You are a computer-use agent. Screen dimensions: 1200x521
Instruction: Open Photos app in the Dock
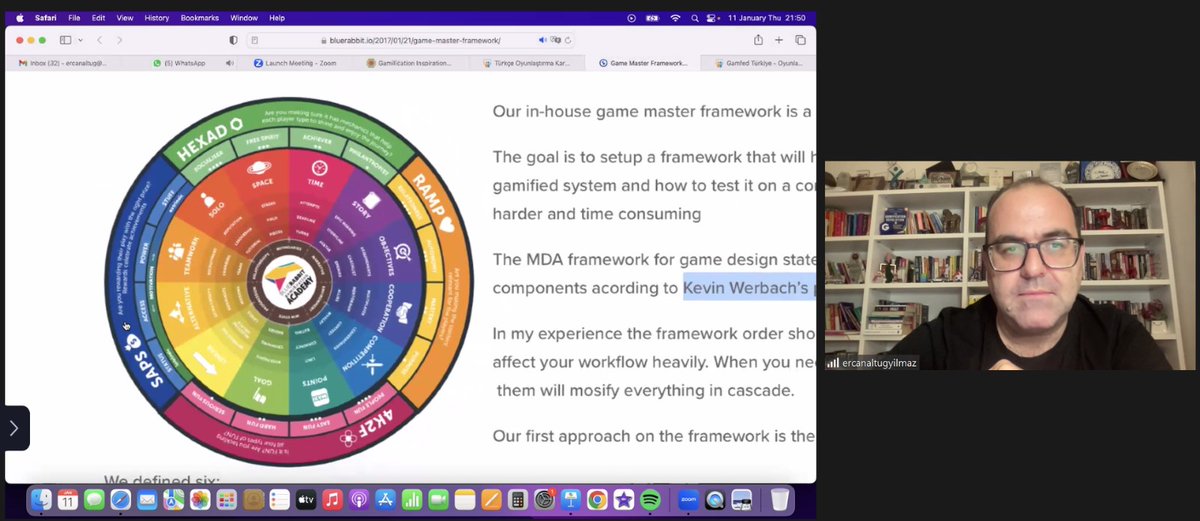[200, 499]
